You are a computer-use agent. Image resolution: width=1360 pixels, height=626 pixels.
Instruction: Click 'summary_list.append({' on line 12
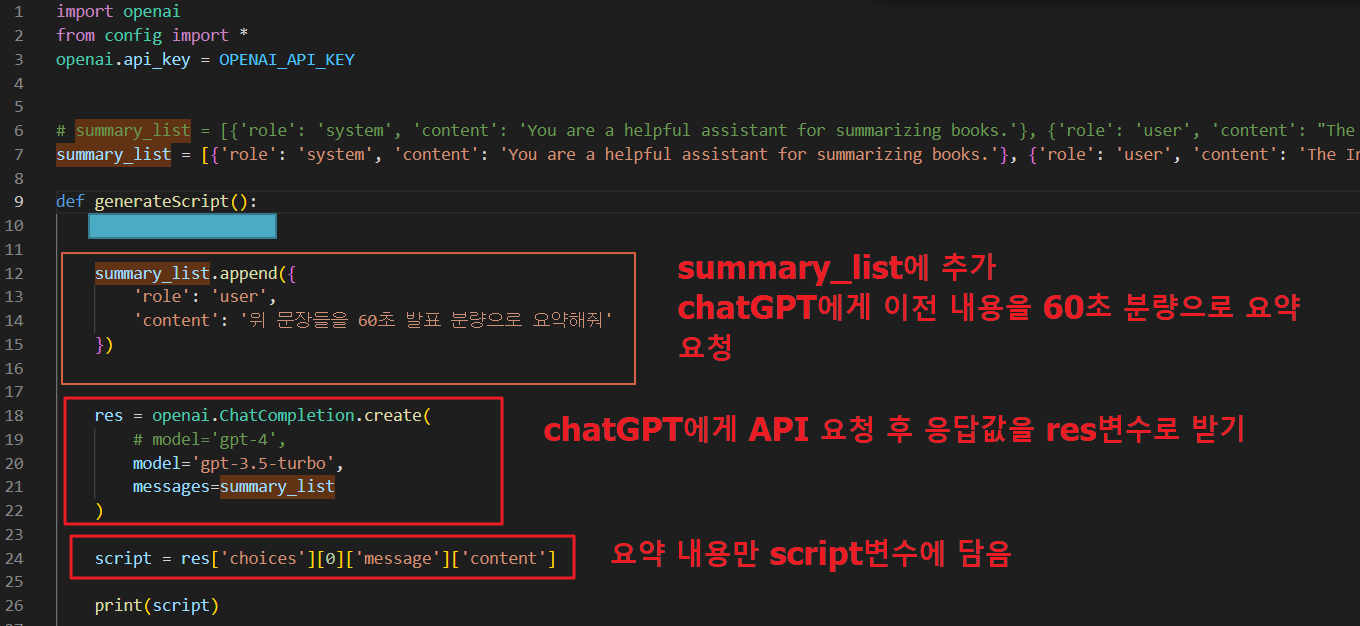click(196, 273)
